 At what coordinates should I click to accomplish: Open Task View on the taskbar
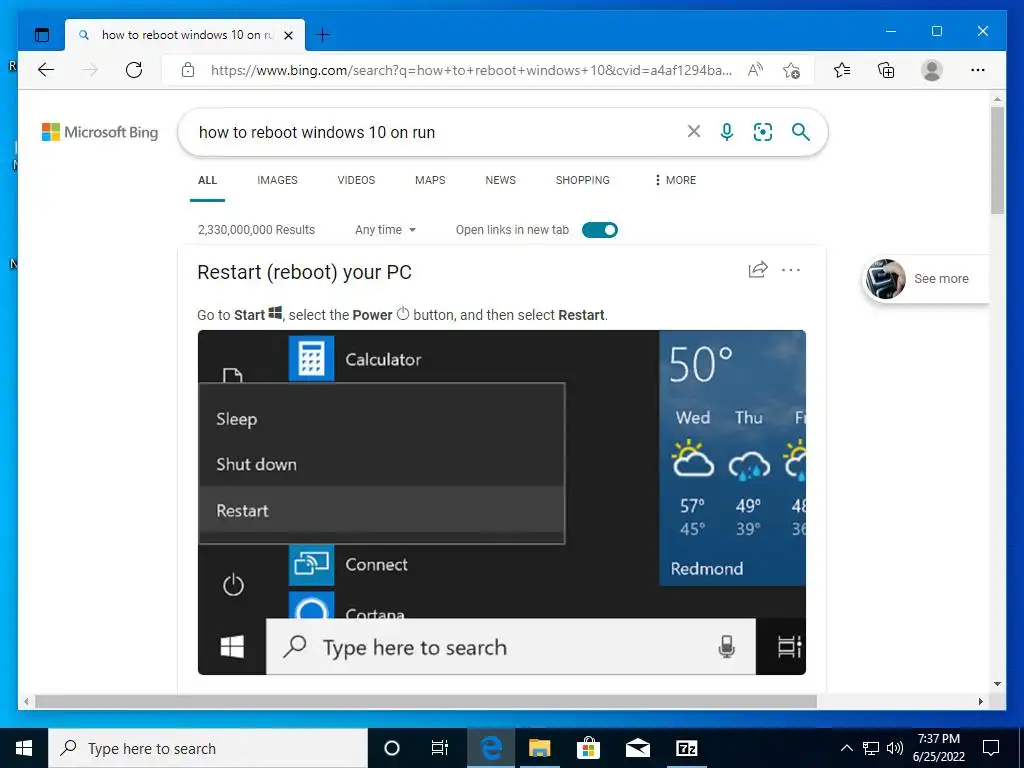click(x=440, y=748)
